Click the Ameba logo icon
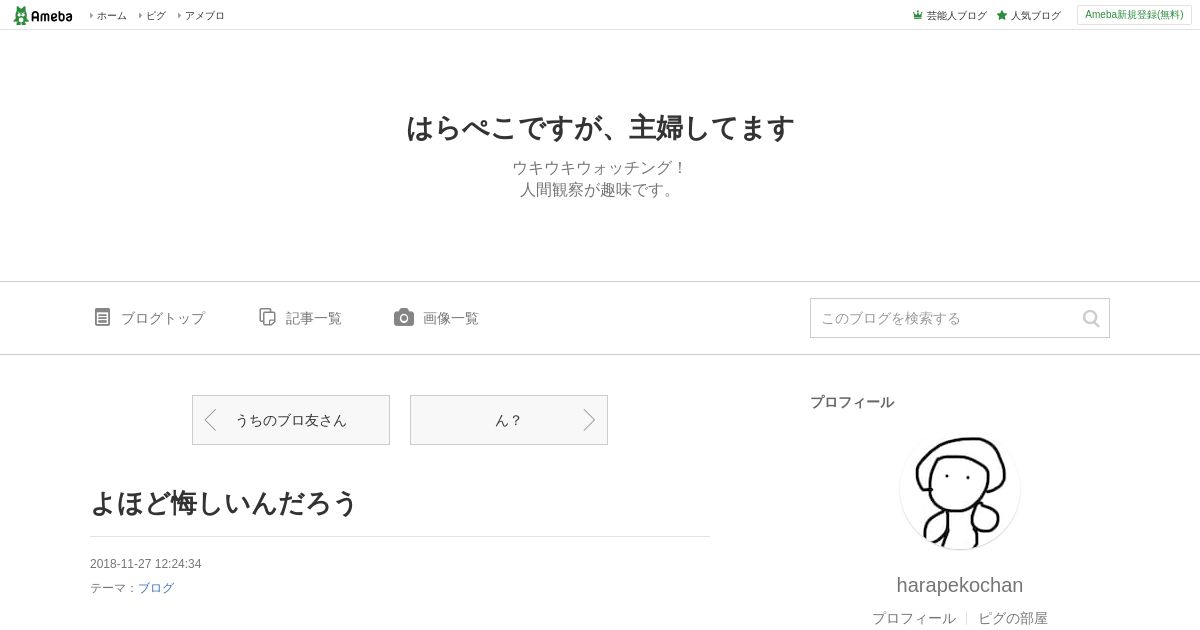Viewport: 1200px width, 630px height. click(x=43, y=15)
